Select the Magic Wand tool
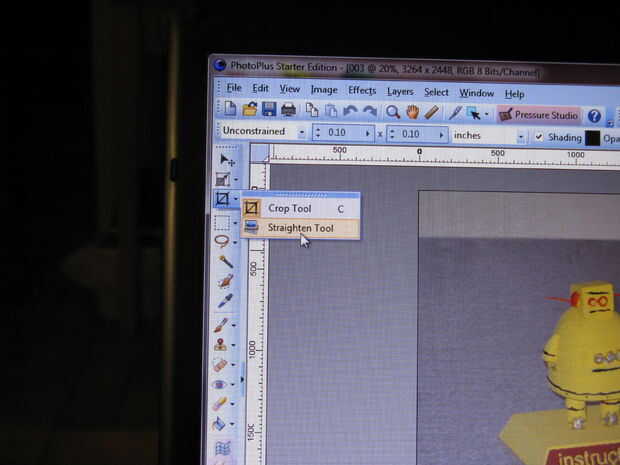The width and height of the screenshot is (620, 465). click(x=226, y=261)
